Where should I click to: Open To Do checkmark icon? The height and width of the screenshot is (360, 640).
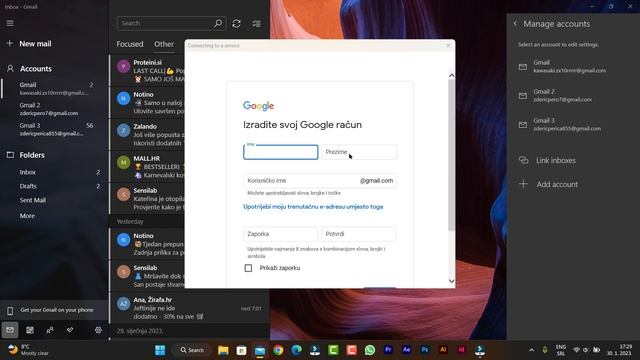[70, 330]
